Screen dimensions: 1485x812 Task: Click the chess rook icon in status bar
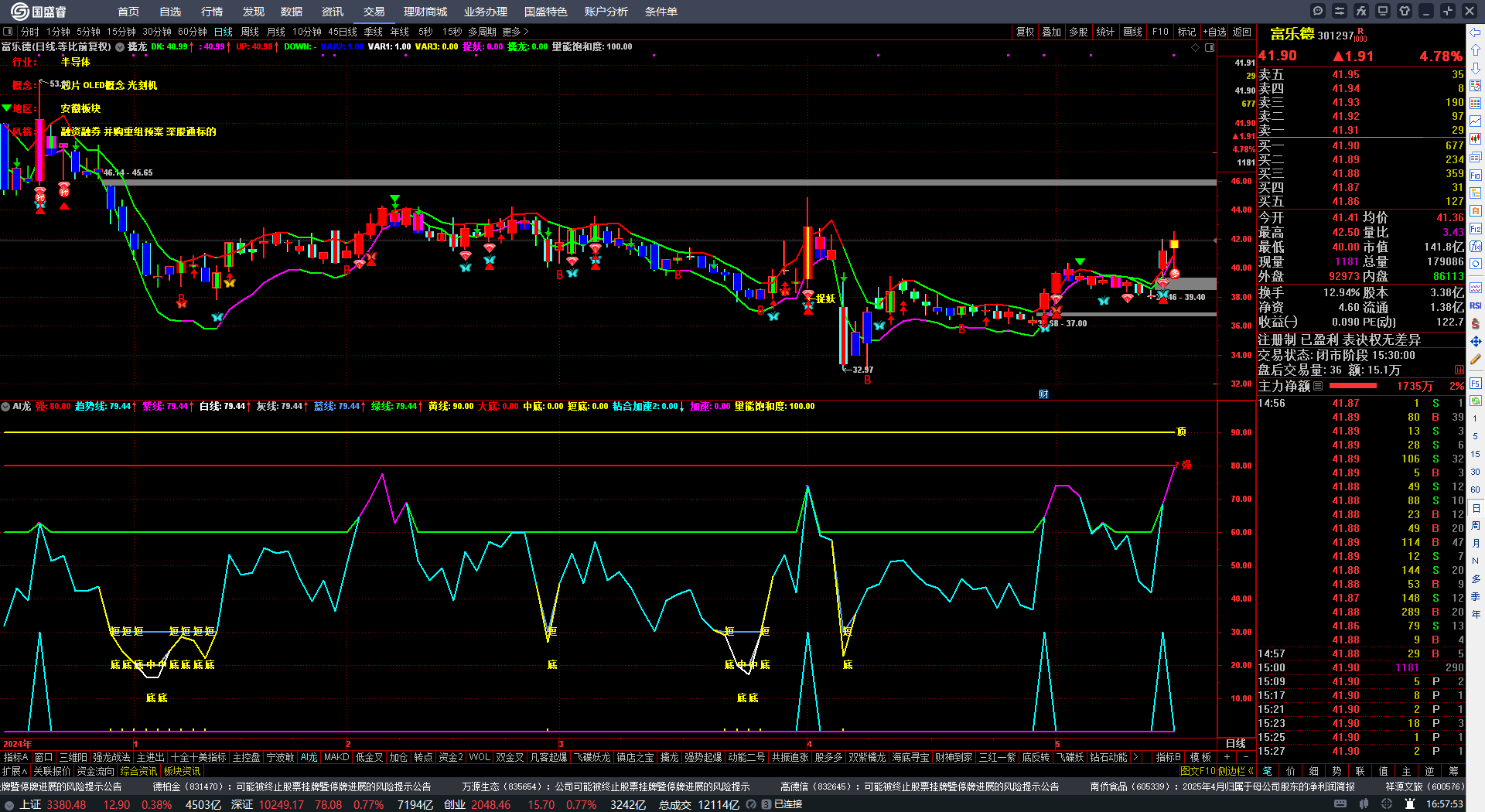[x=1411, y=804]
